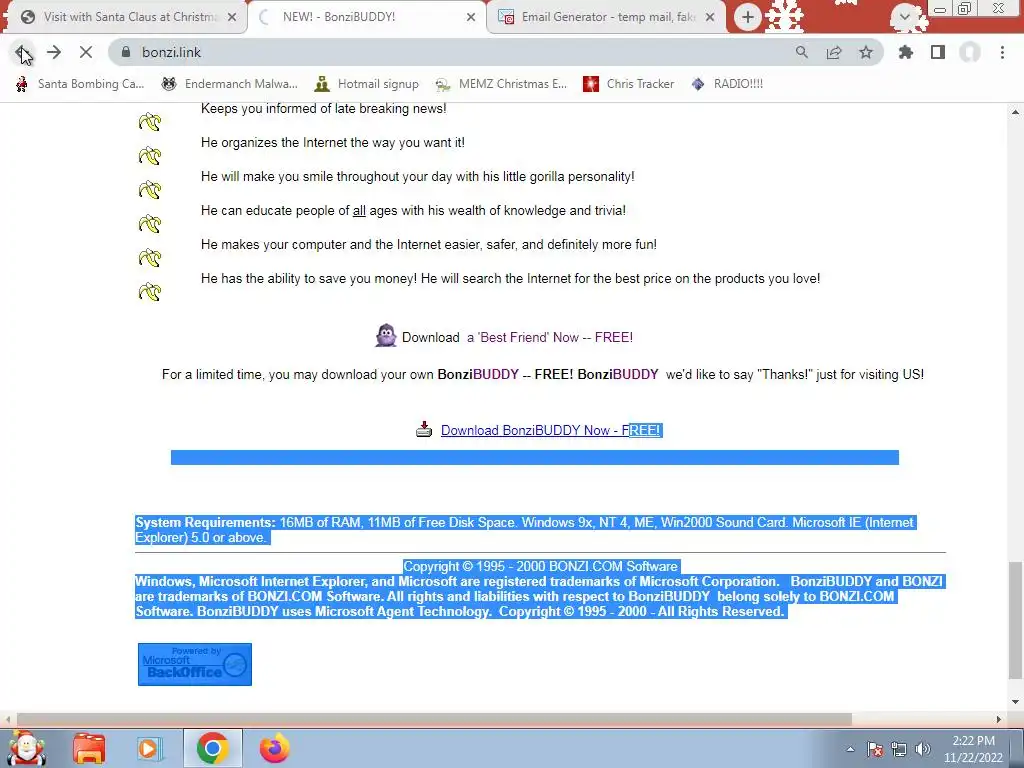The height and width of the screenshot is (768, 1024).
Task: Click the download disk icon beside link
Action: coord(424,429)
